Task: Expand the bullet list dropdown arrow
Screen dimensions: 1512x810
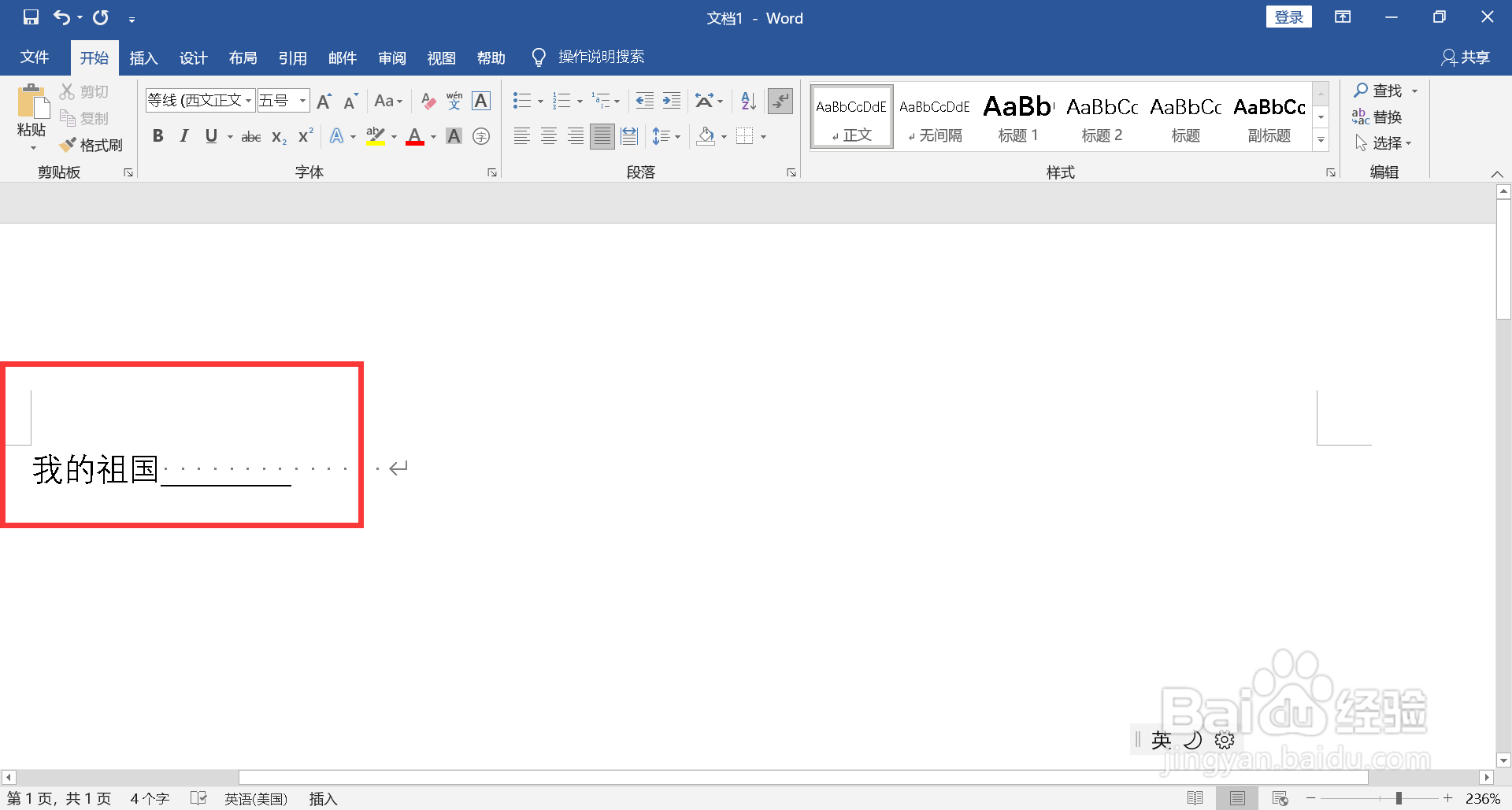Action: pos(540,101)
